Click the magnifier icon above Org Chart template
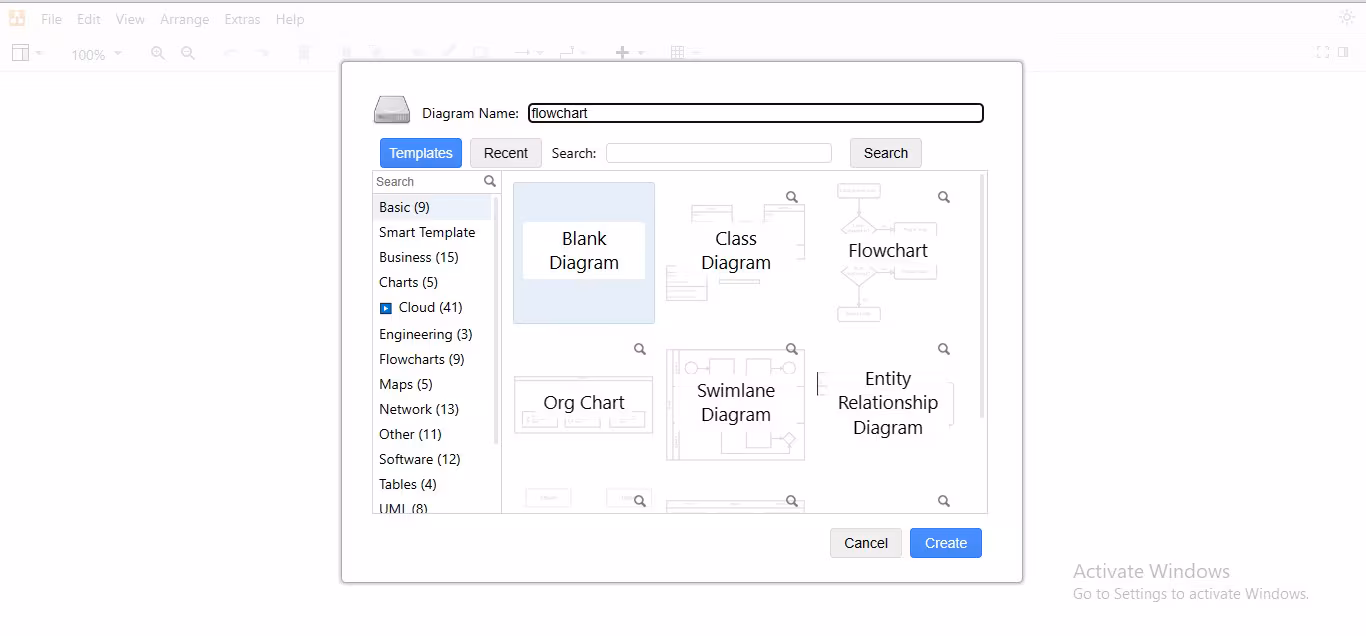 coord(640,349)
